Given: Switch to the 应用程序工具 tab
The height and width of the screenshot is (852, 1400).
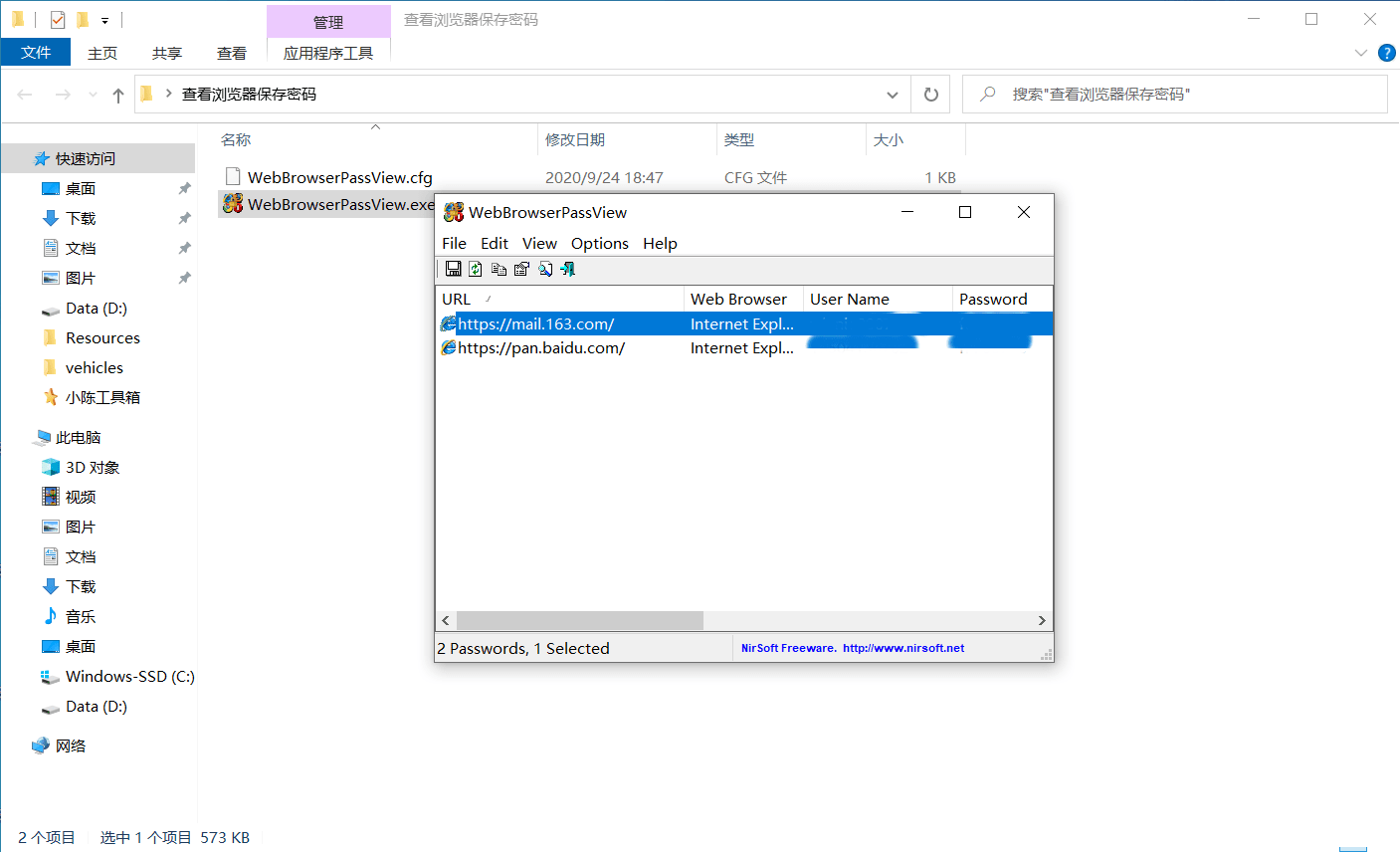Looking at the screenshot, I should 328,53.
